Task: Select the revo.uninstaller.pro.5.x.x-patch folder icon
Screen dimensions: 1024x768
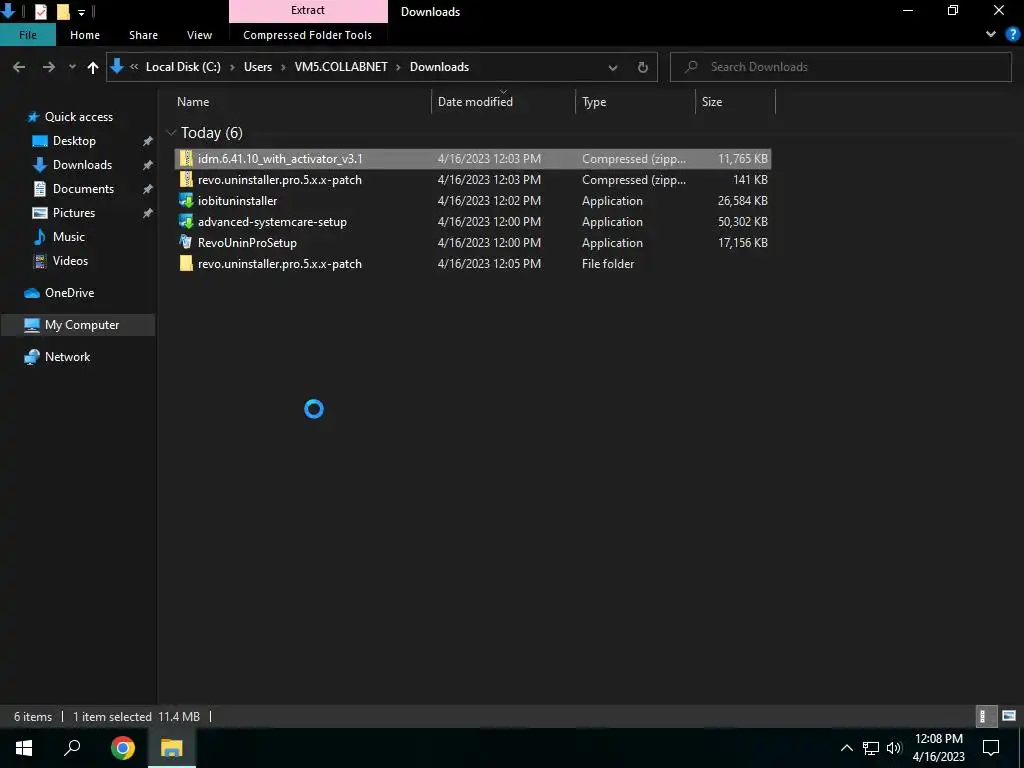Action: pyautogui.click(x=186, y=264)
